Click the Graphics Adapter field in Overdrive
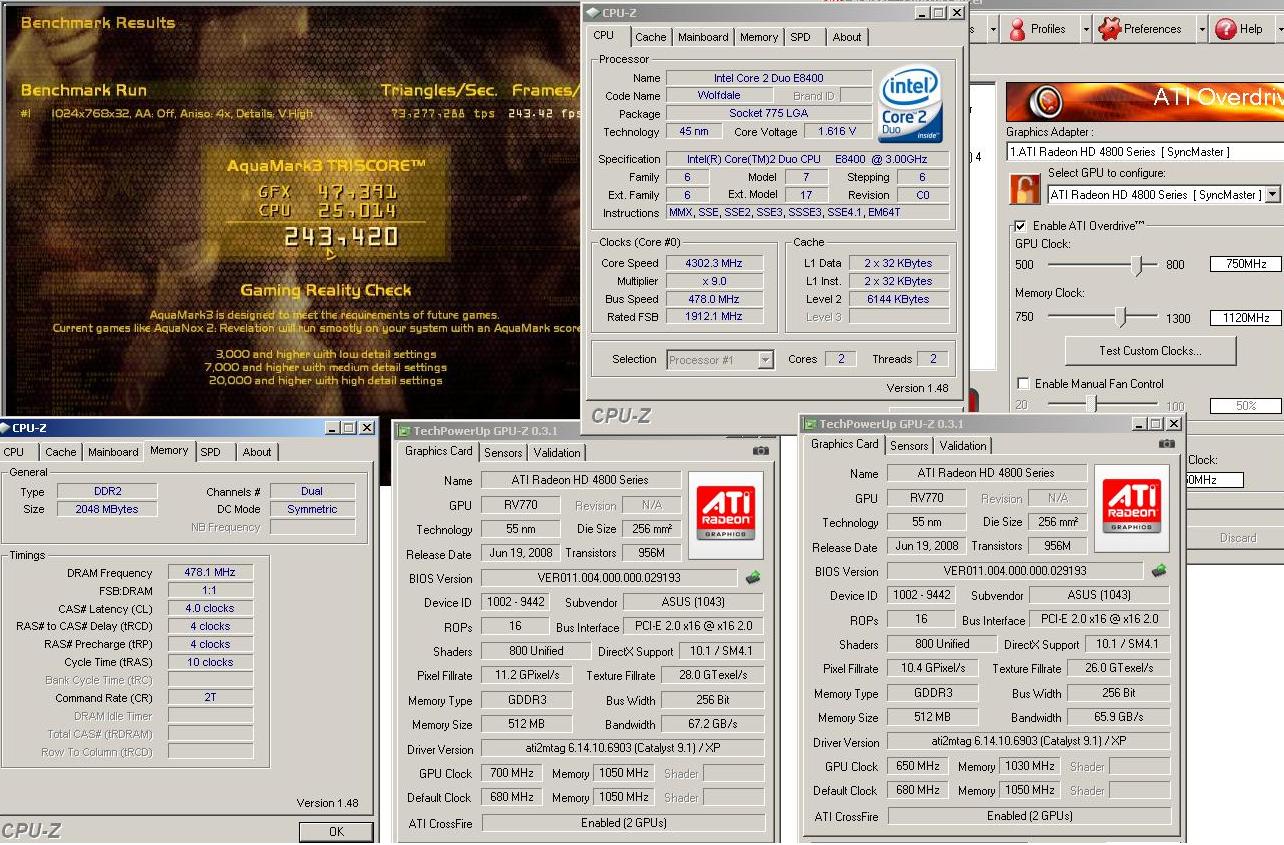This screenshot has height=845, width=1284. pyautogui.click(x=1145, y=152)
